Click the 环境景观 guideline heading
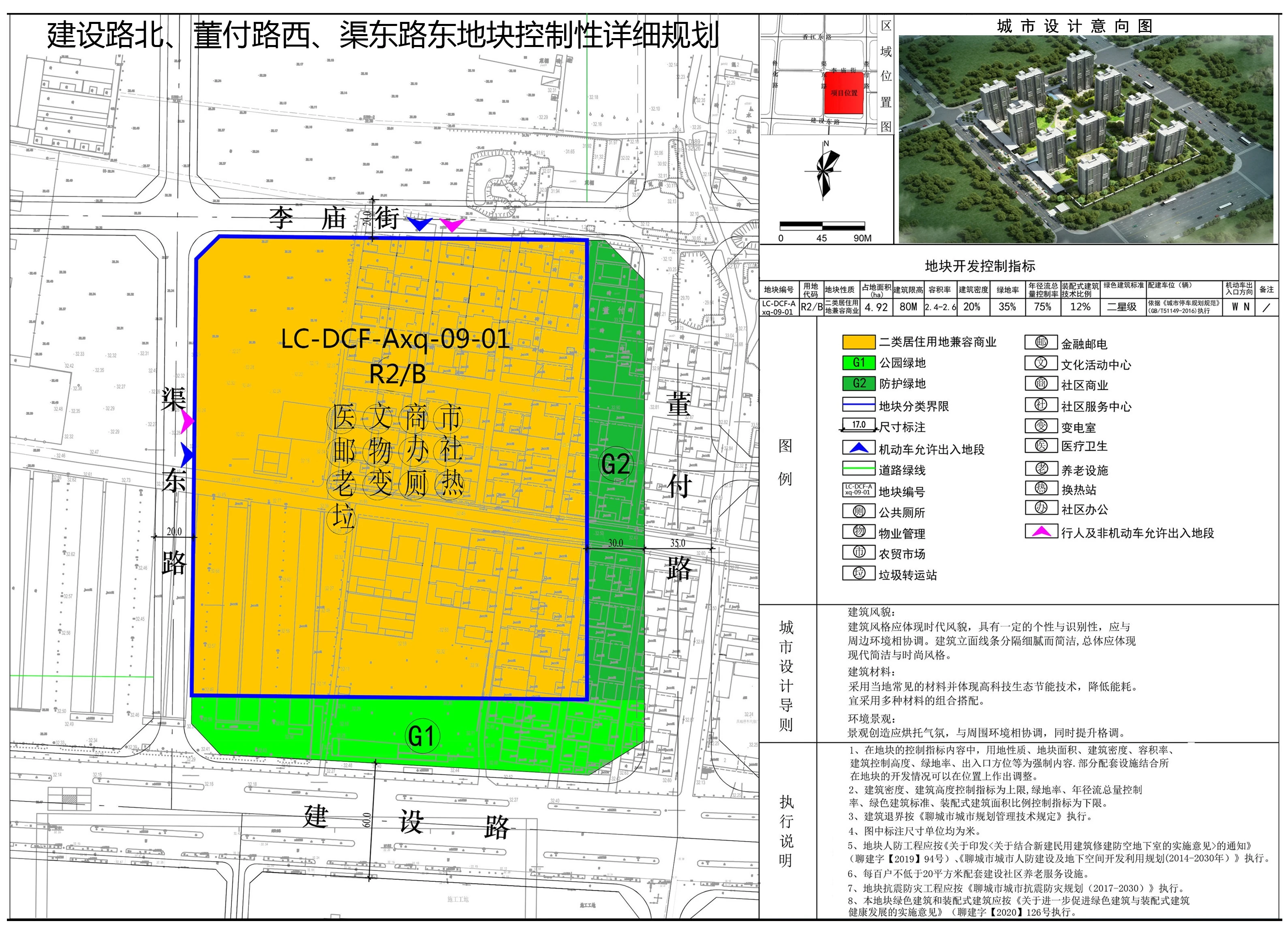Image resolution: width=1288 pixels, height=932 pixels. click(x=871, y=718)
